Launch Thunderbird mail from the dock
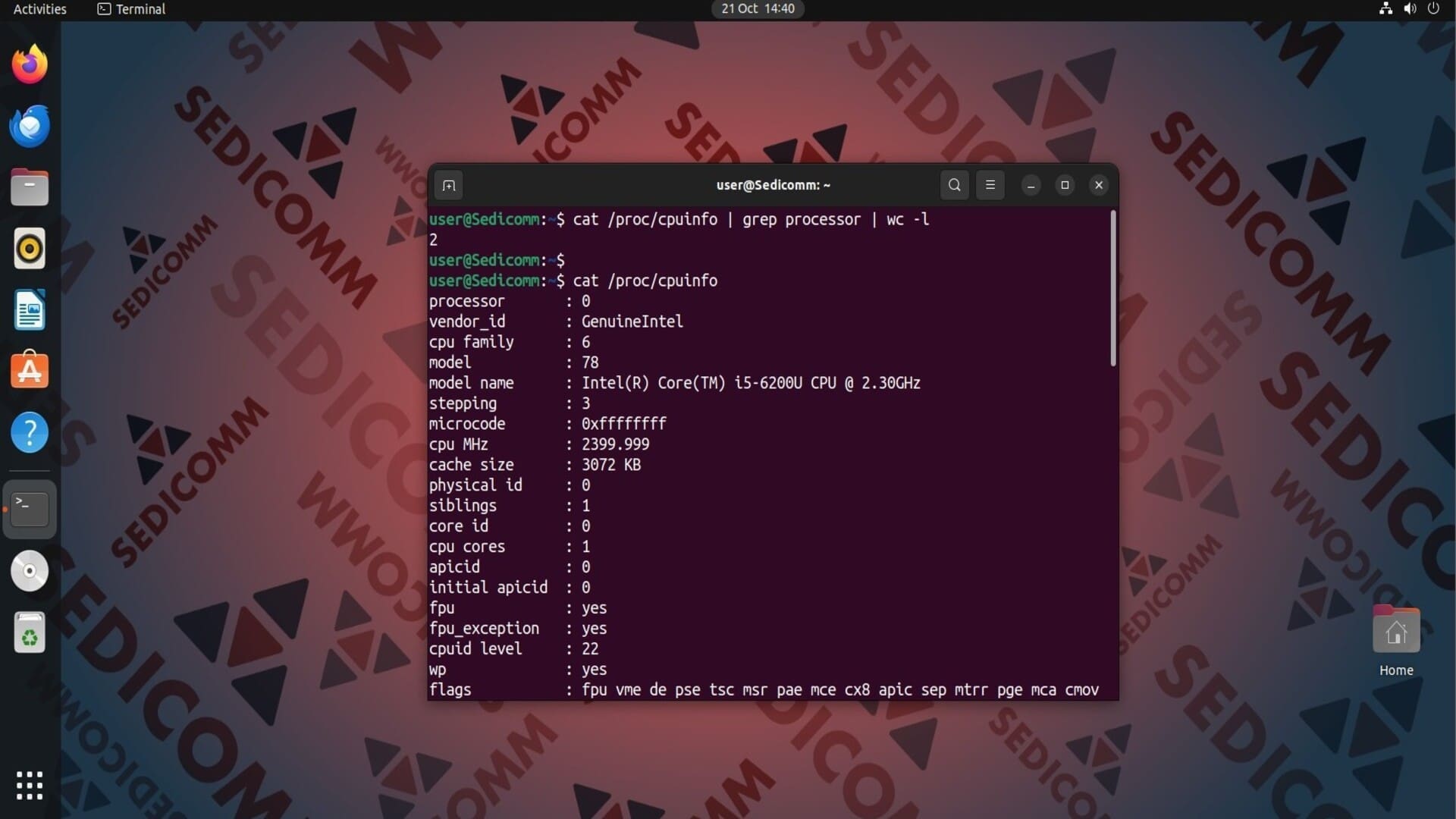This screenshot has height=819, width=1456. click(30, 126)
